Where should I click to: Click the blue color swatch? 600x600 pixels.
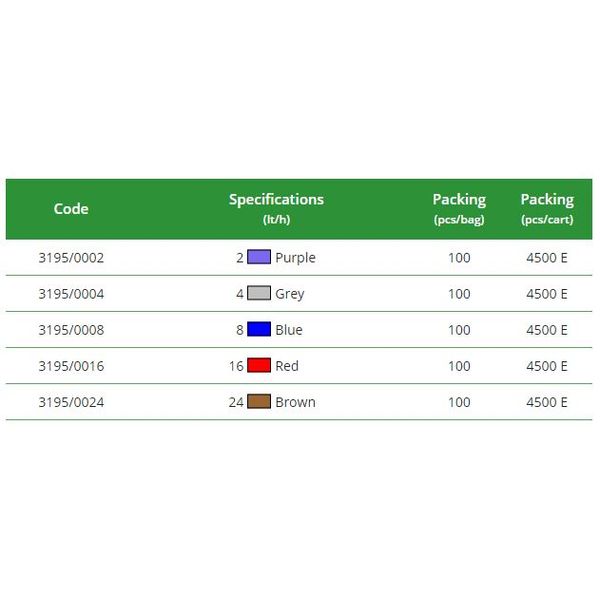259,329
